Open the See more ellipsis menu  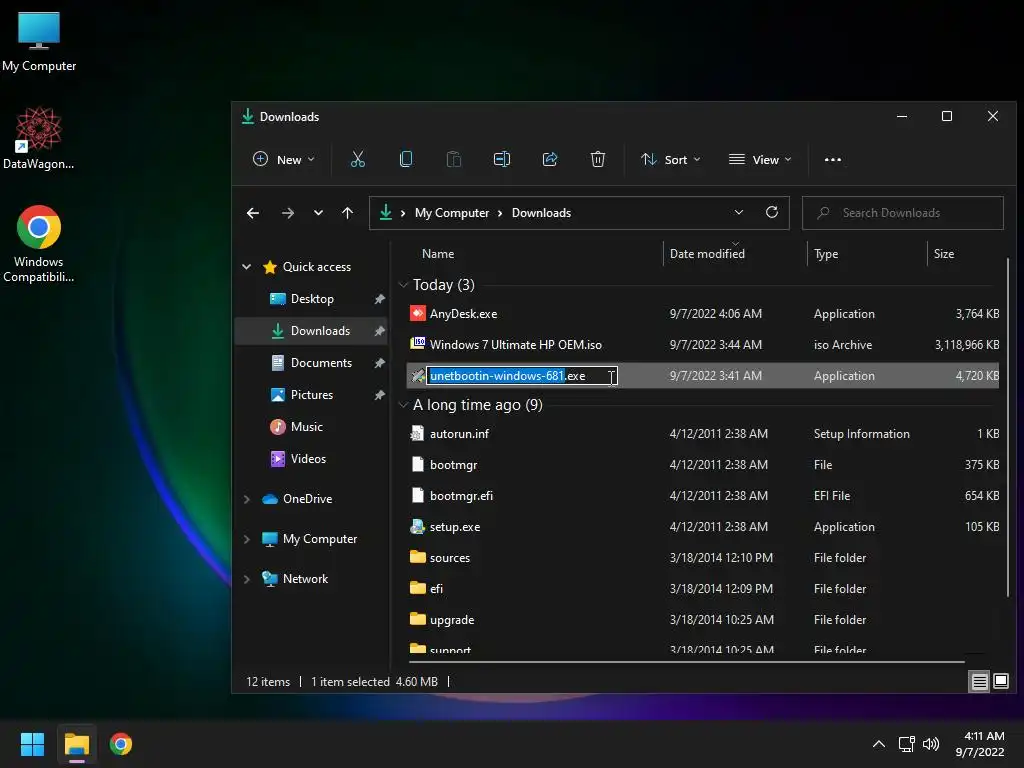833,159
